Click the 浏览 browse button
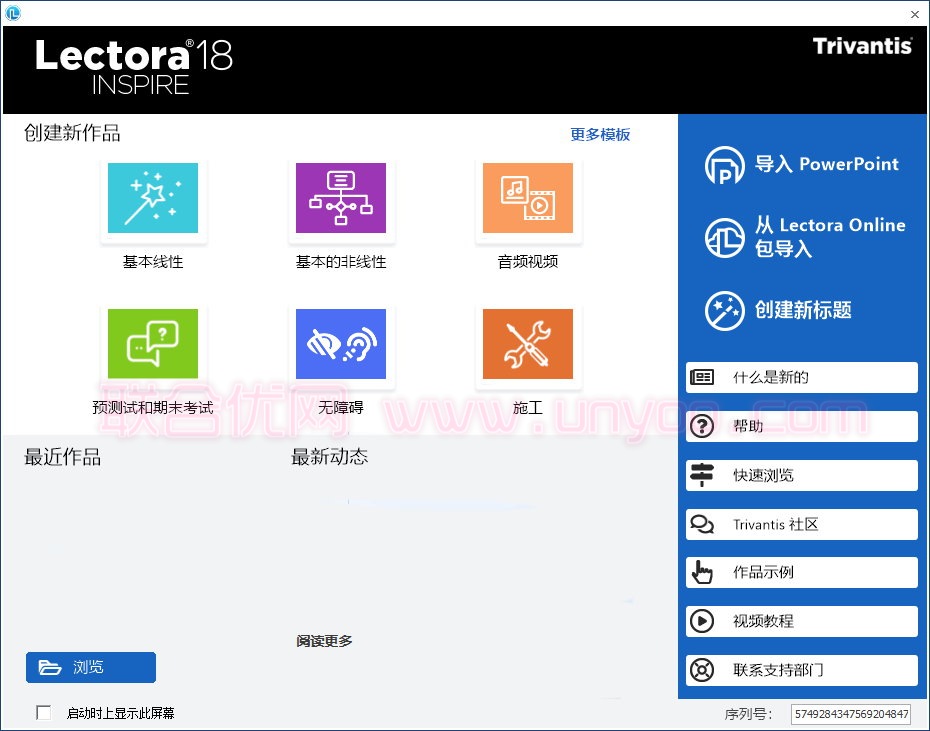The width and height of the screenshot is (930, 731). point(91,667)
